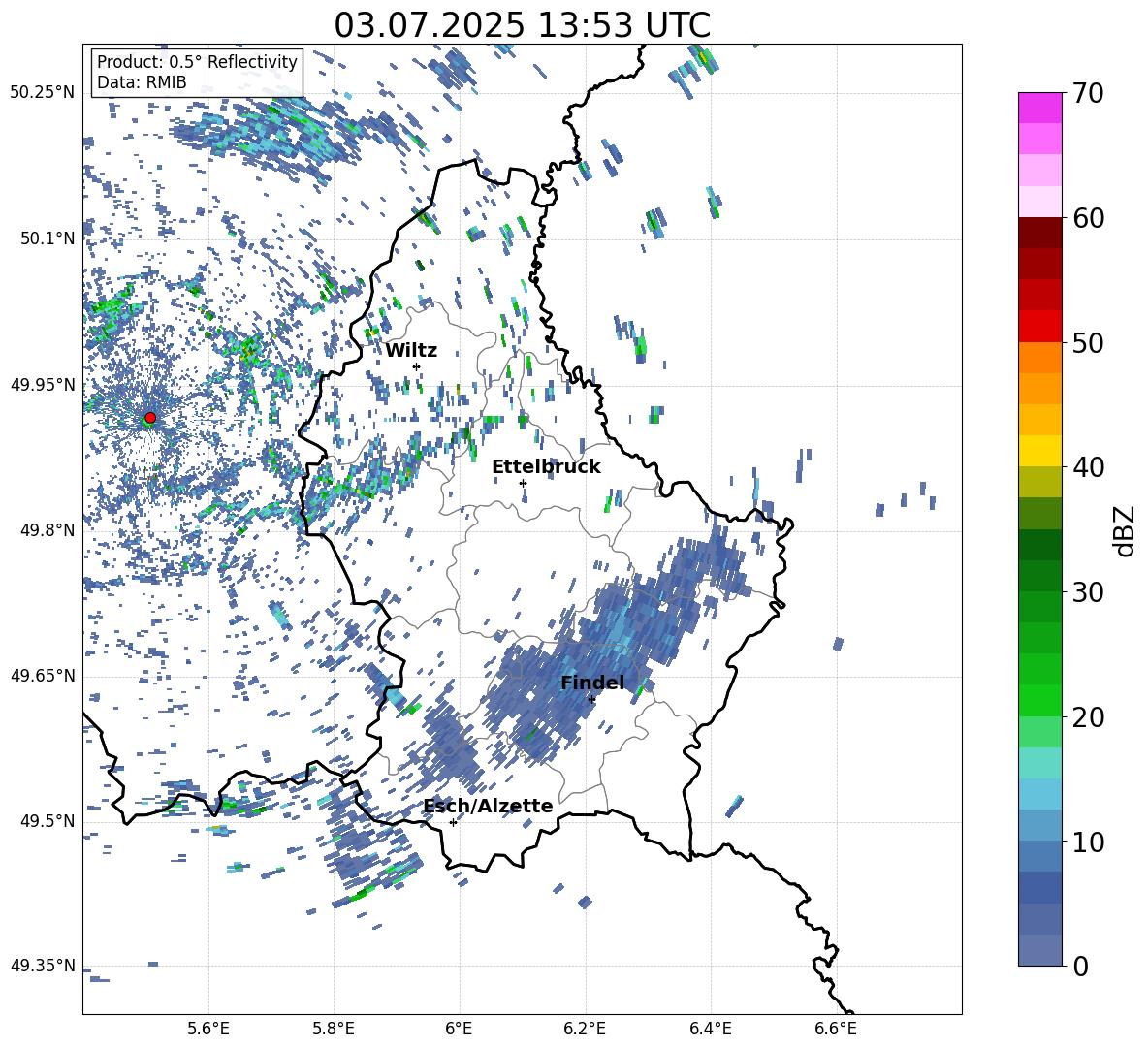Viewport: 1148px width, 1048px height.
Task: Click the 10 tick on colorbar
Action: tap(1087, 842)
